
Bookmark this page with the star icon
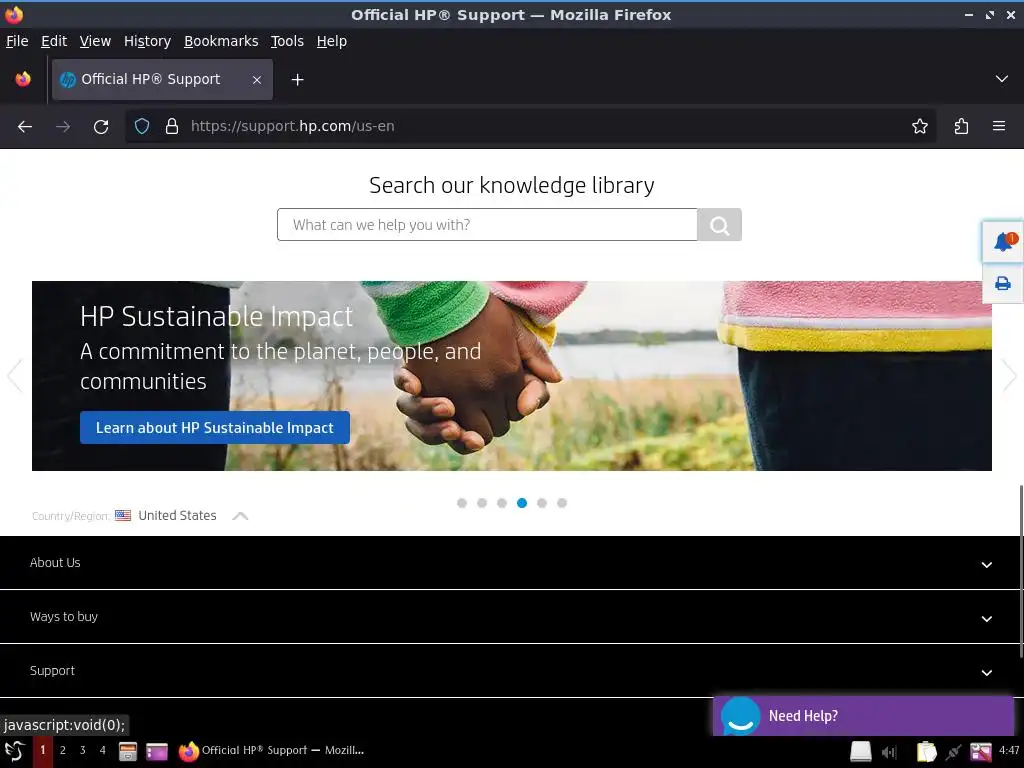pyautogui.click(x=920, y=127)
